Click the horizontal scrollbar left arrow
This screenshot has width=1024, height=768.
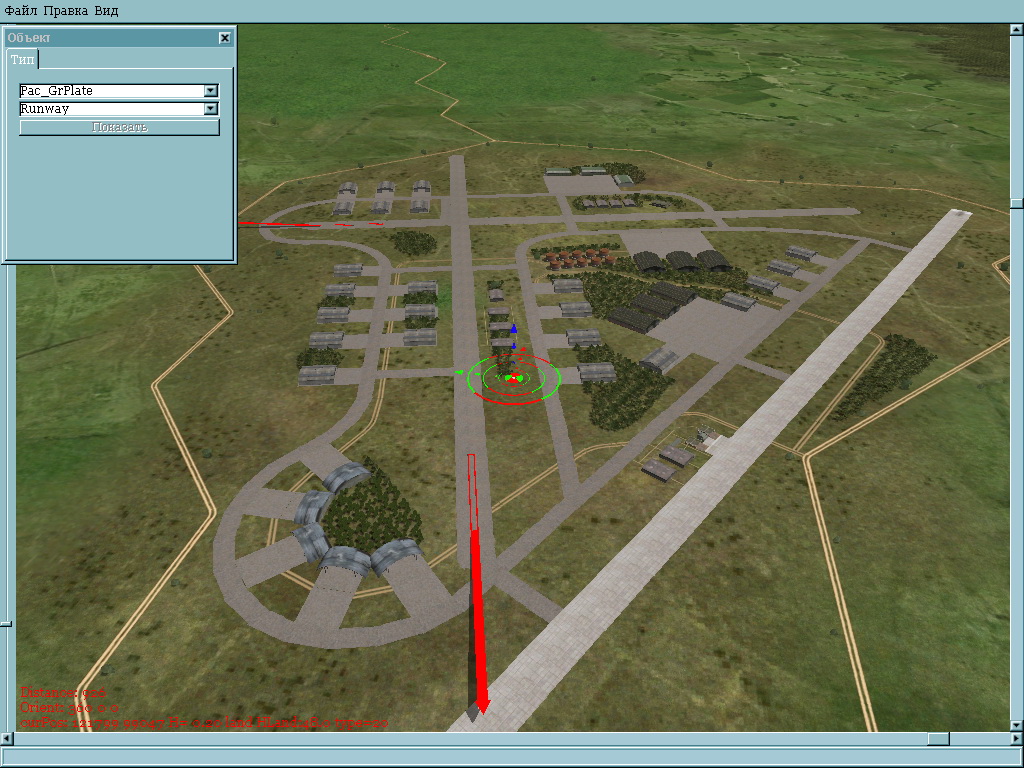[7, 739]
